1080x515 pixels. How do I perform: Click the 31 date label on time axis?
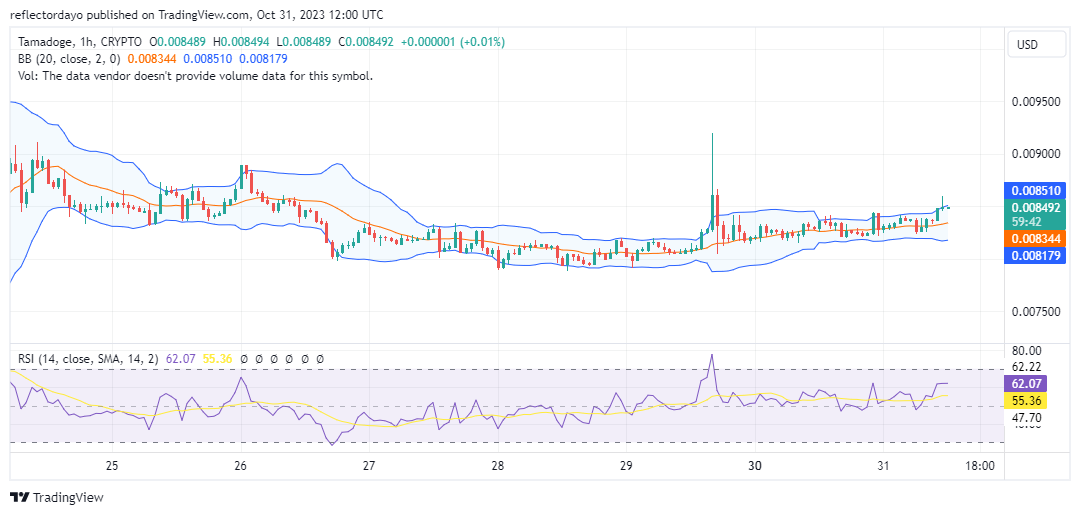click(x=884, y=465)
